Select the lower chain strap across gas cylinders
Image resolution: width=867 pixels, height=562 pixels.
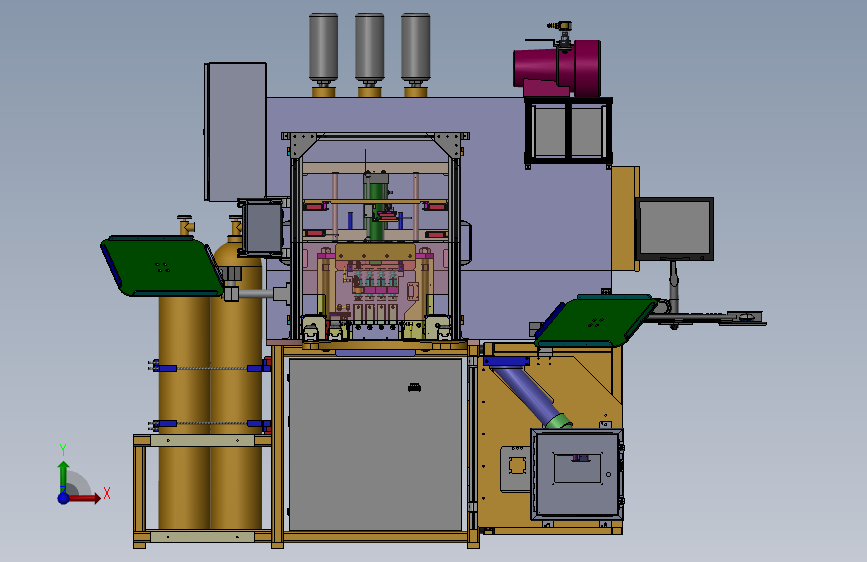click(x=211, y=424)
